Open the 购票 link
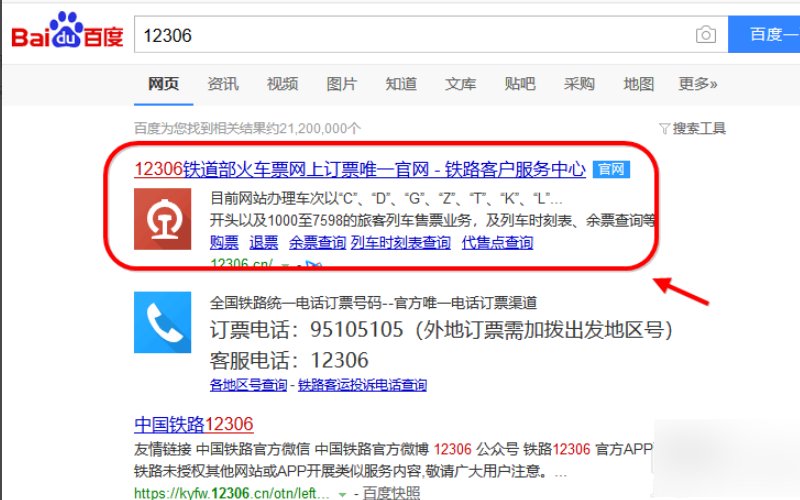Screen dimensions: 800x500 (224, 242)
